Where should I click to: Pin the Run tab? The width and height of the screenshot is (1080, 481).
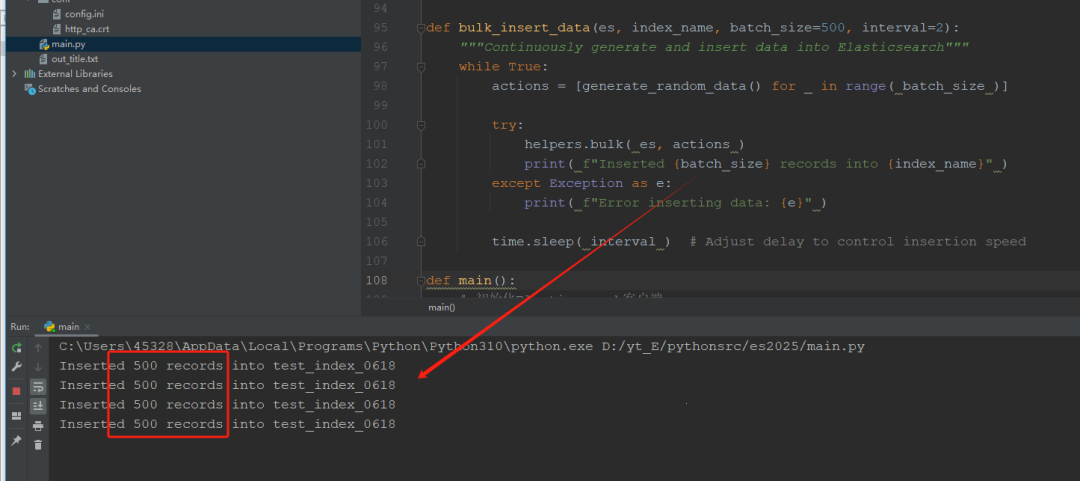click(x=16, y=440)
